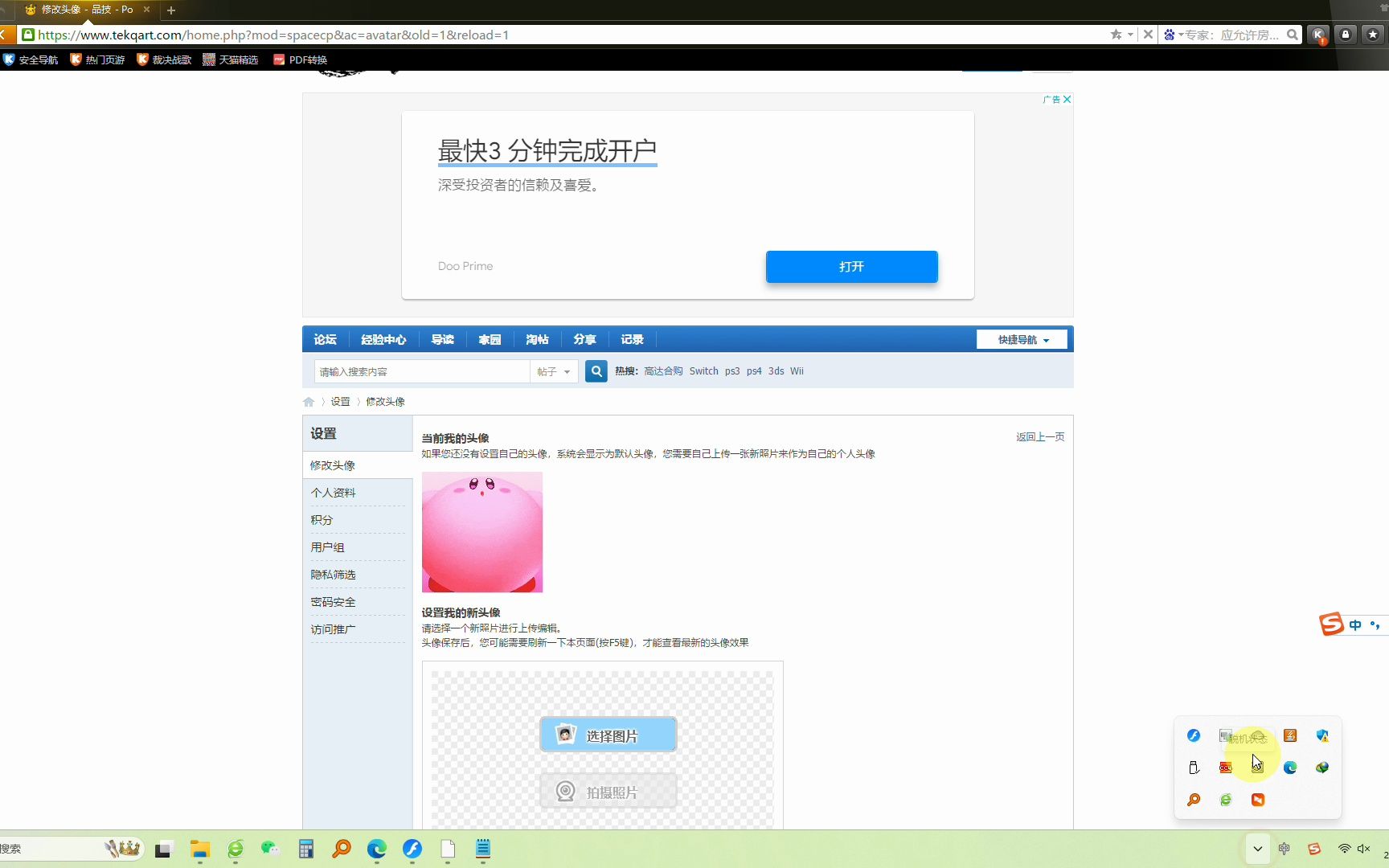1389x868 pixels.
Task: Click the CC4 tray icon
Action: (x=1226, y=768)
